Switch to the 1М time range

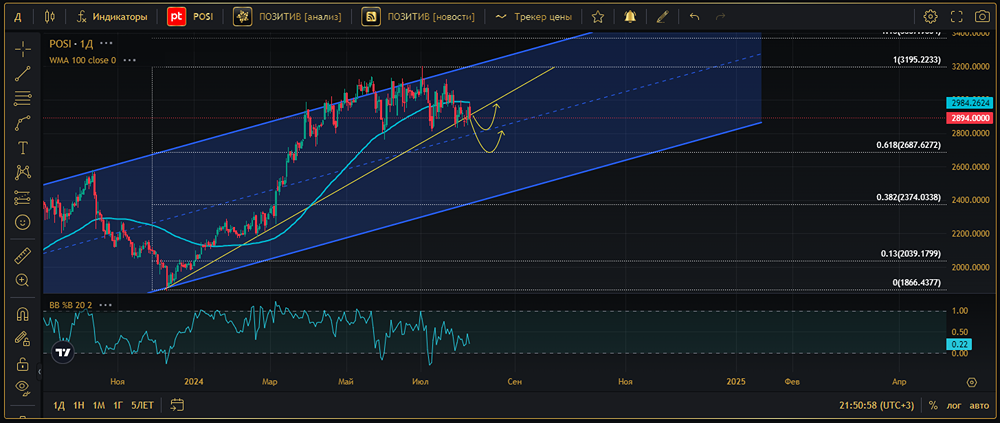[98, 405]
